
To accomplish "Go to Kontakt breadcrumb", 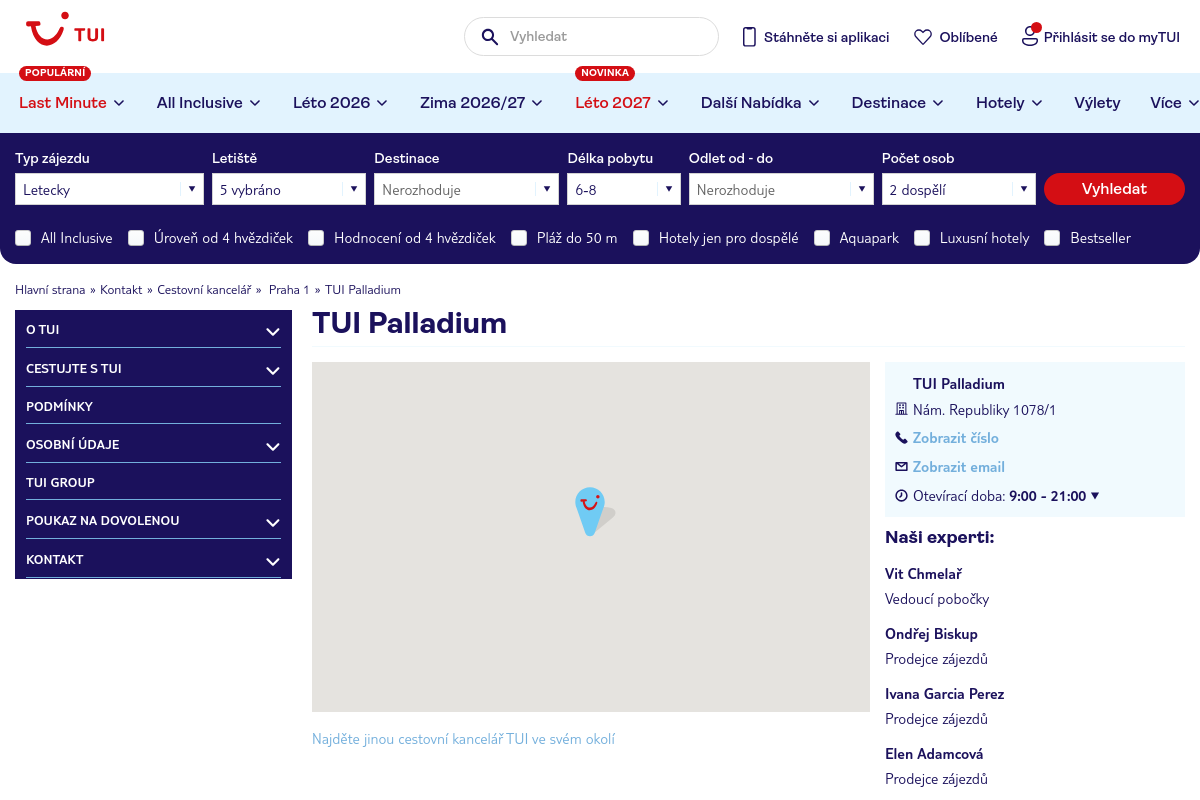I will pos(121,290).
